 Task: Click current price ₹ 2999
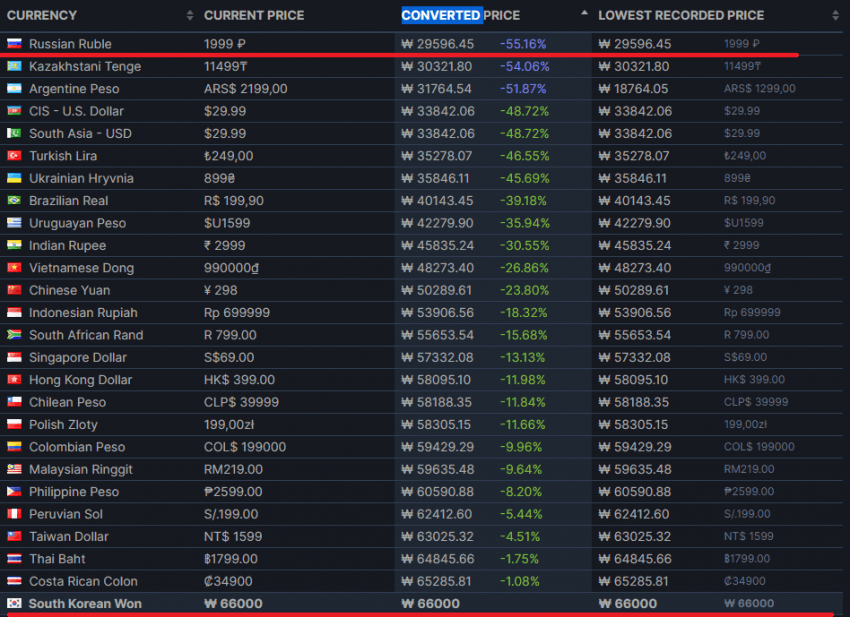[224, 245]
